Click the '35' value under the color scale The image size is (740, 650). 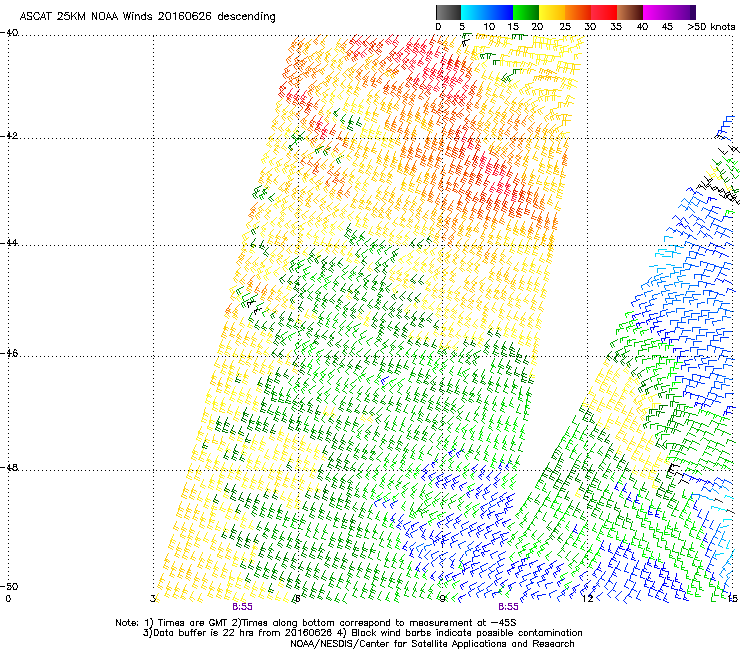point(616,27)
